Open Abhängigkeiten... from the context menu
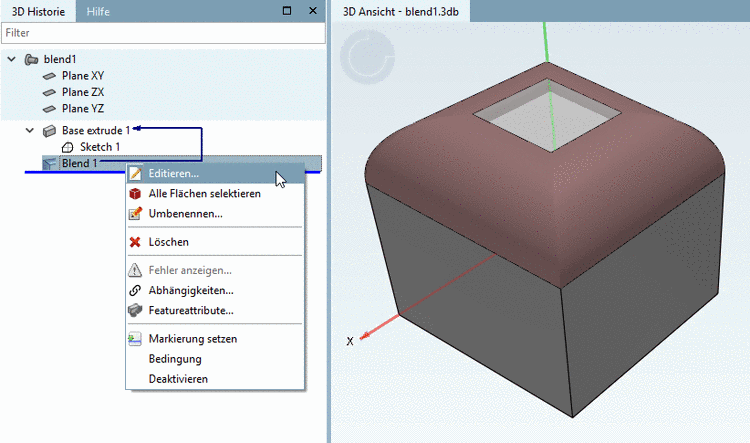Viewport: 750px width, 443px height. [x=215, y=290]
